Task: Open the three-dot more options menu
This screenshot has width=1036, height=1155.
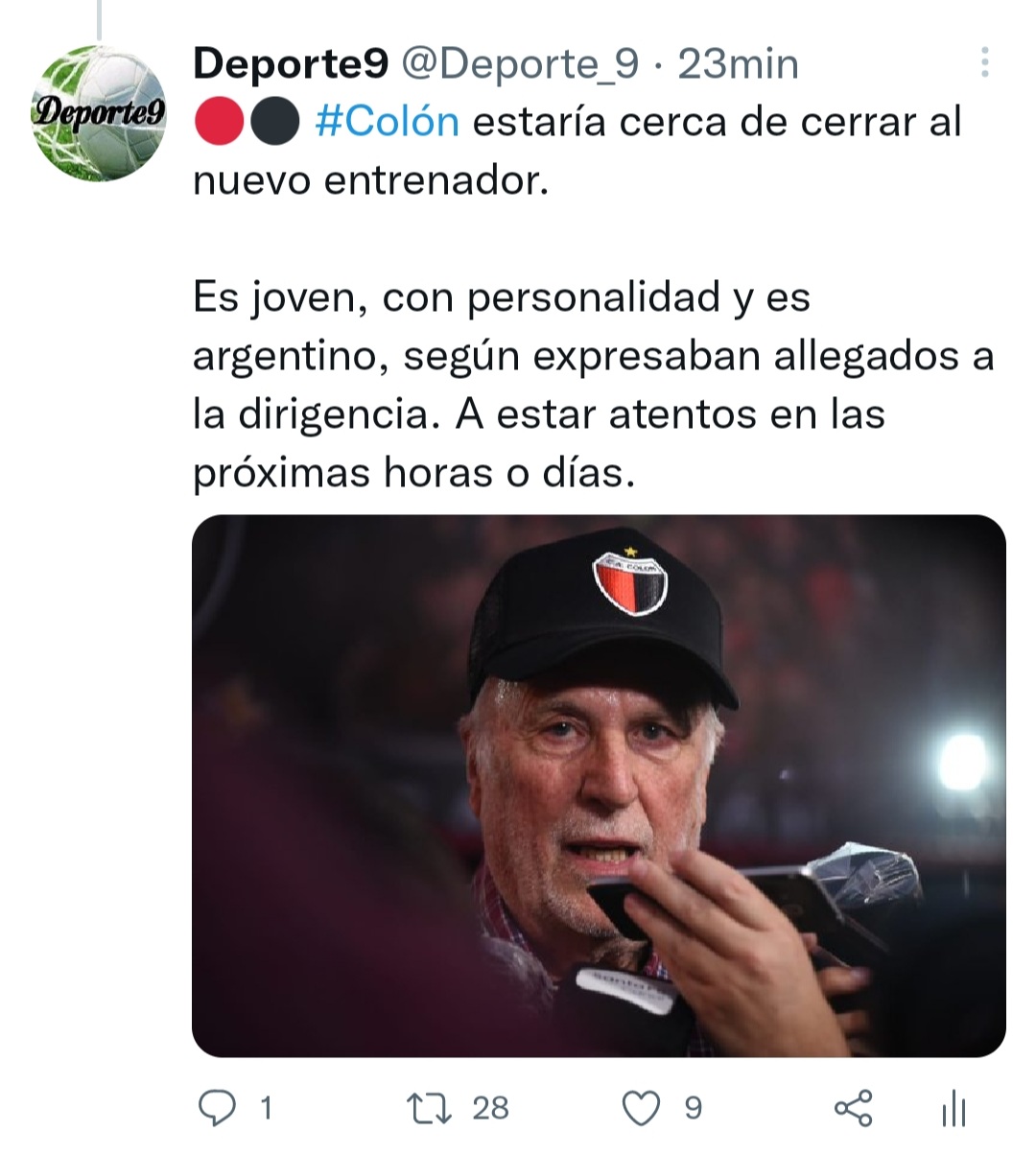Action: pyautogui.click(x=984, y=62)
